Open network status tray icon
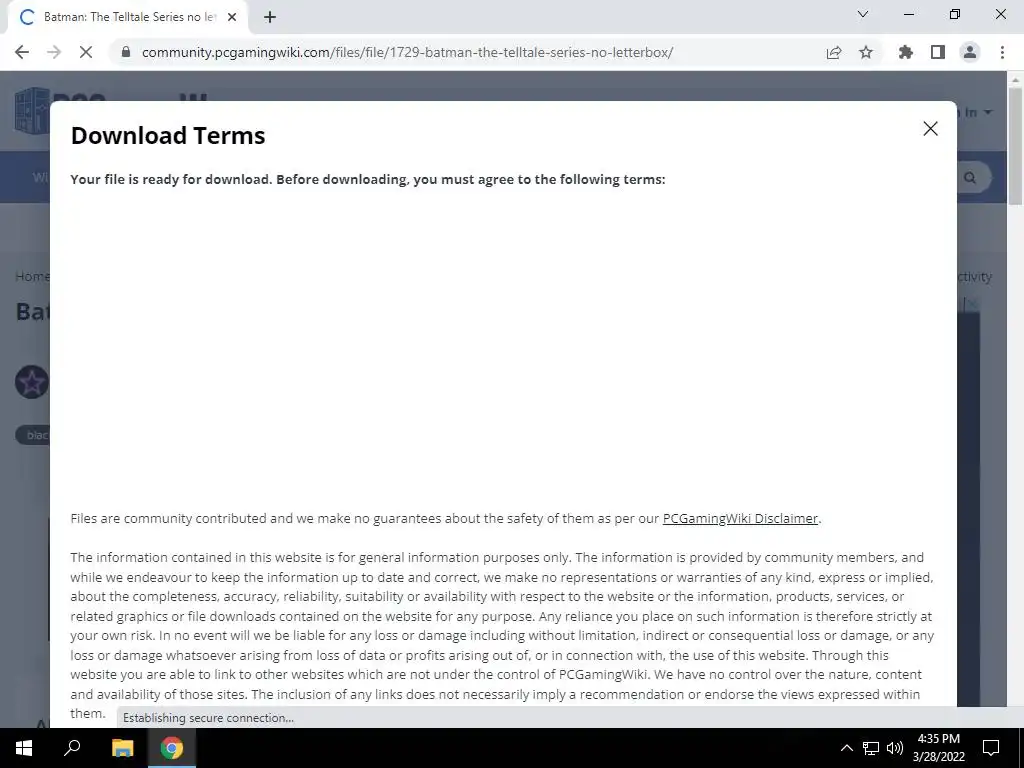 point(871,748)
